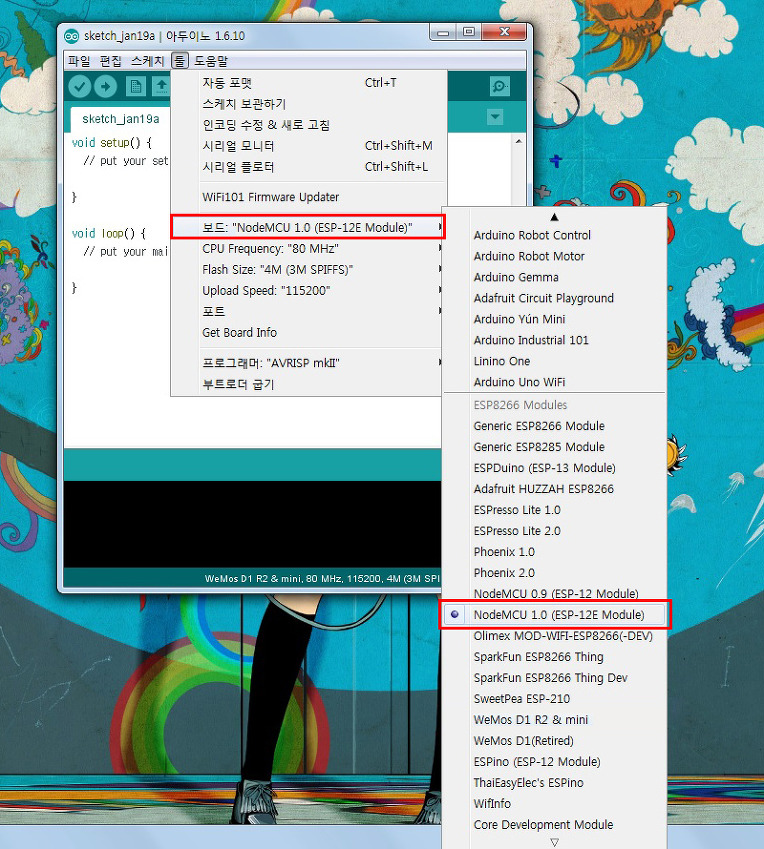Click editor scrollbar up arrow
This screenshot has height=849, width=764.
(x=519, y=141)
